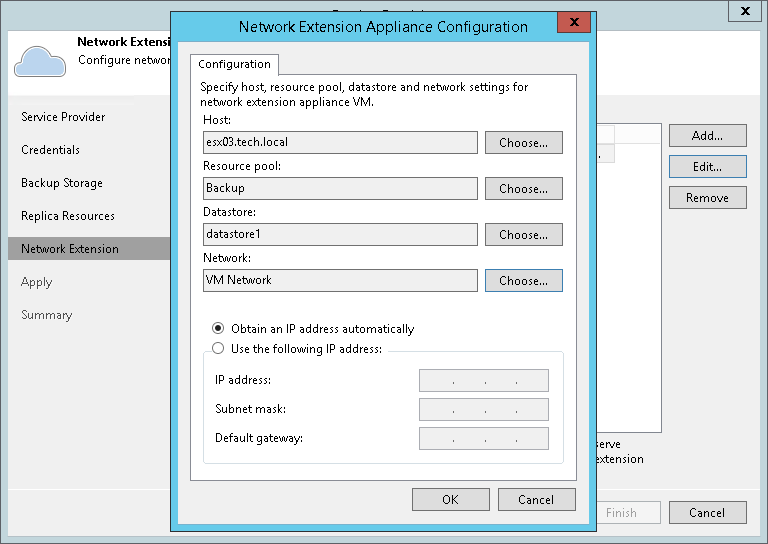Open the Configuration tab

(235, 64)
